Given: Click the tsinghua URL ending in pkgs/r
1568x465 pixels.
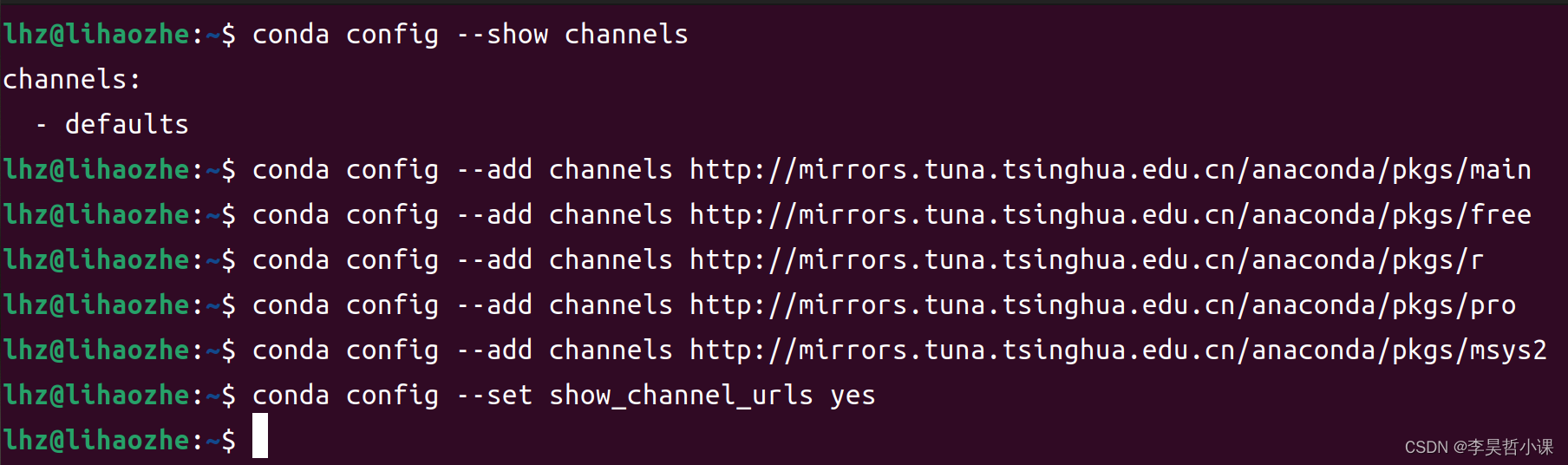Looking at the screenshot, I should (x=1087, y=260).
